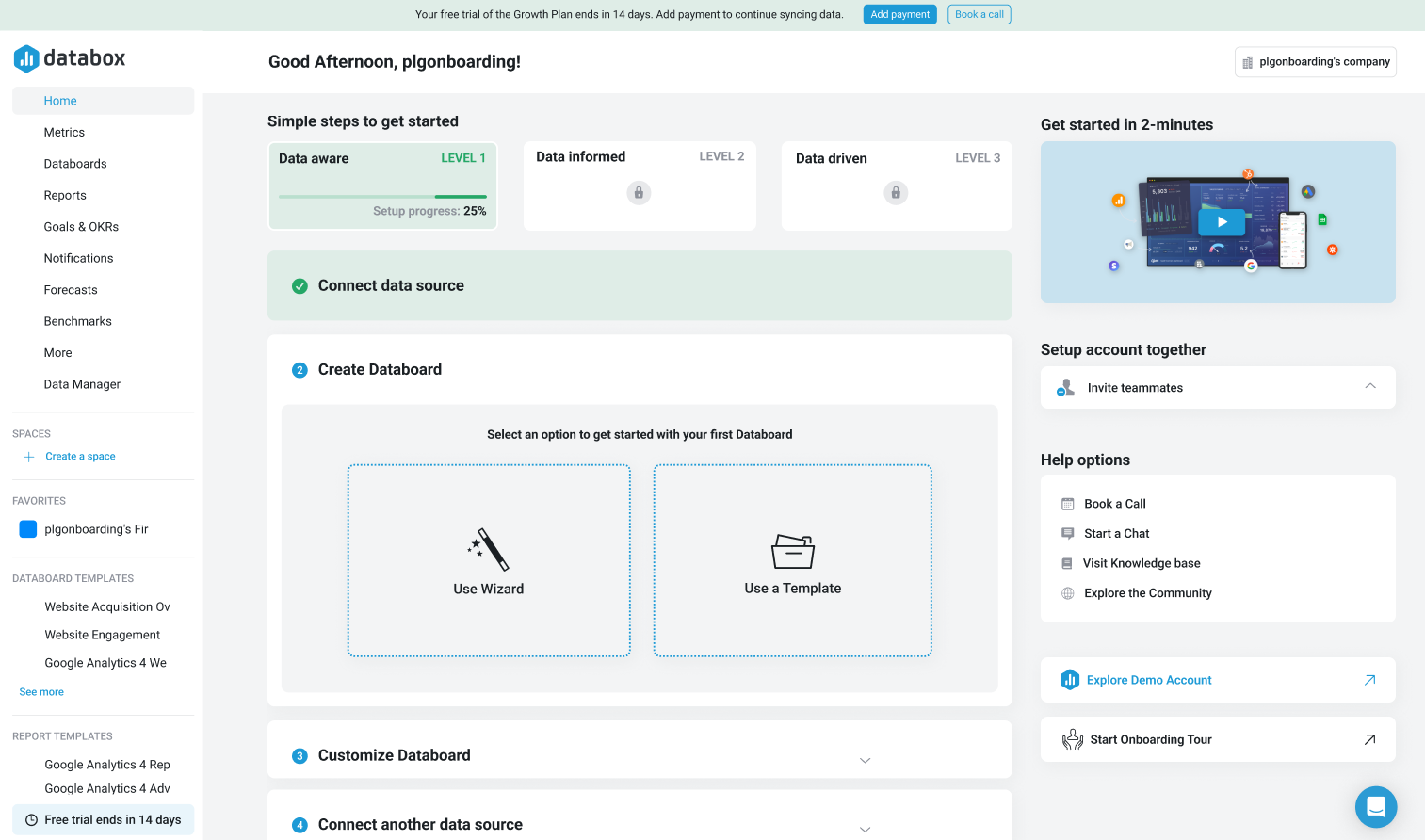Open Website Engagement template

(x=103, y=636)
